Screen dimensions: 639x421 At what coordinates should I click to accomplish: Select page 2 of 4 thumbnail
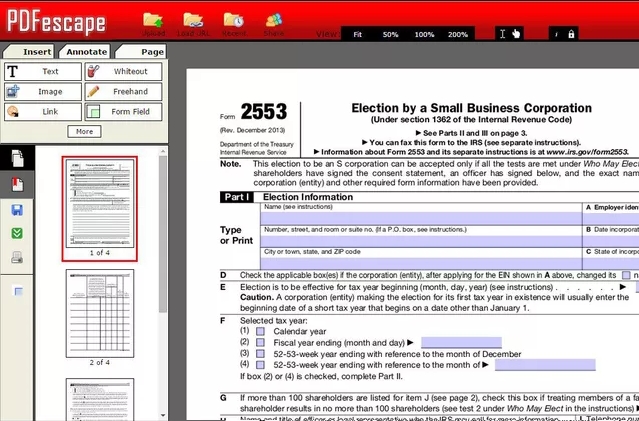click(100, 313)
